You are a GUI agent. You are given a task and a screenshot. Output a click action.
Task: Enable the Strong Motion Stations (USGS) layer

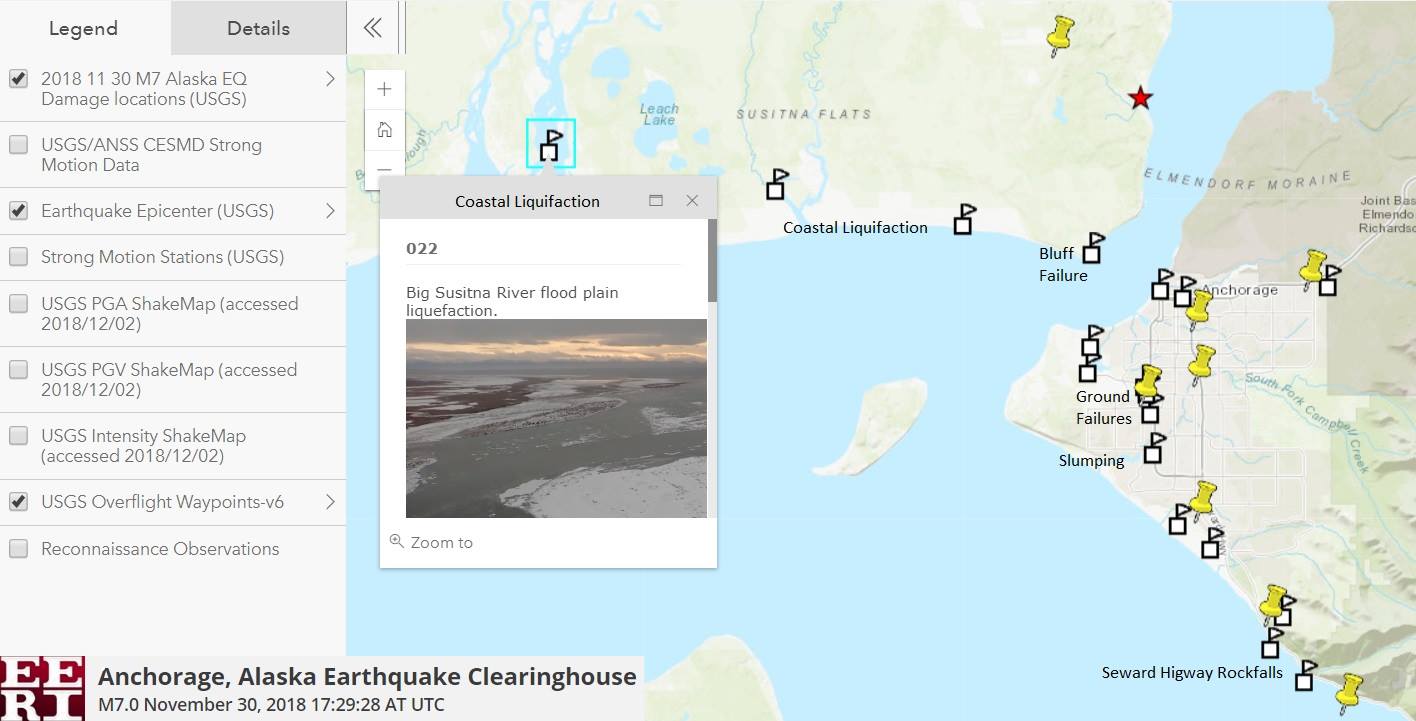click(18, 257)
